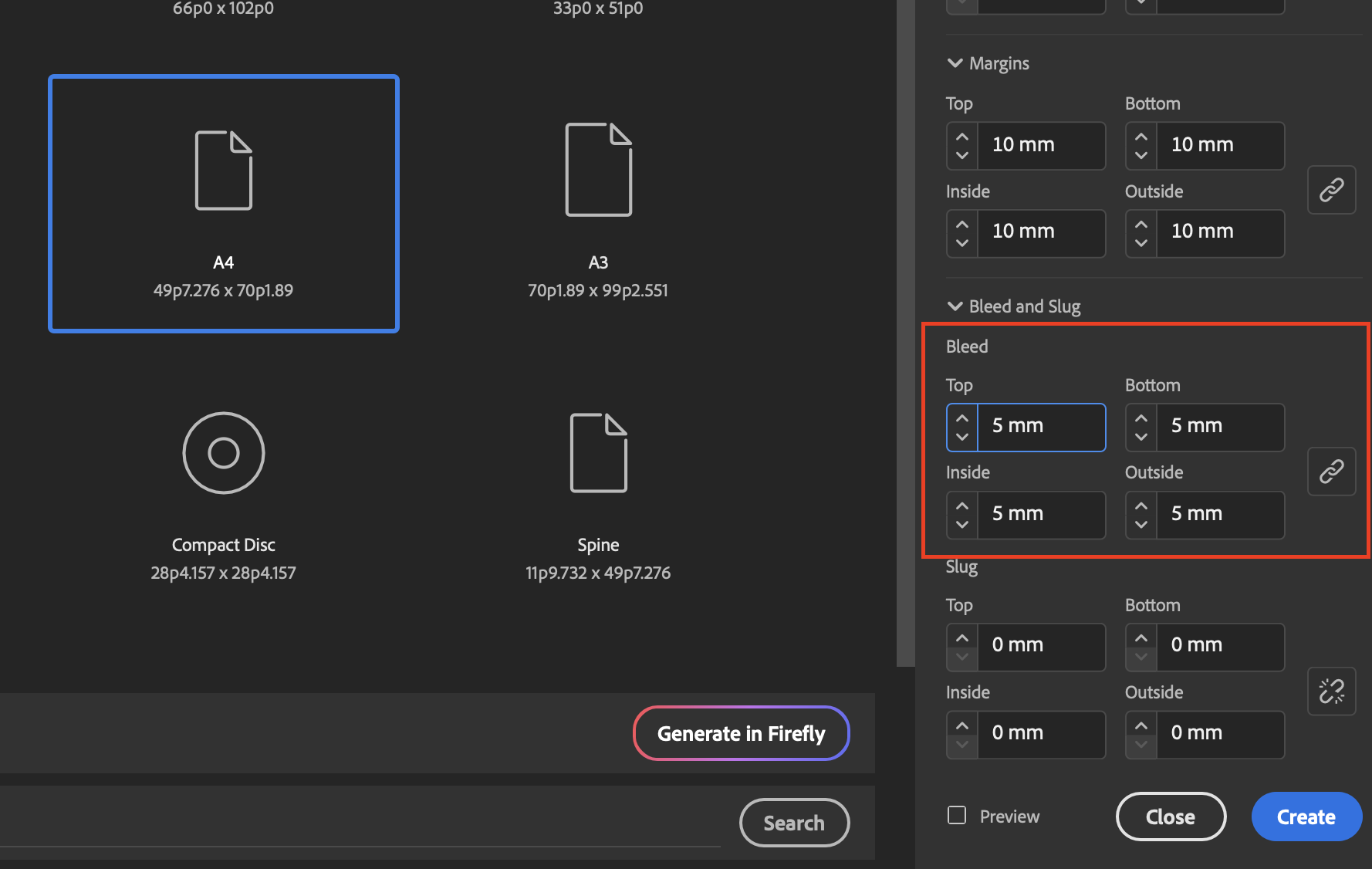Click the Slug Inside value field
The height and width of the screenshot is (869, 1372).
(x=1042, y=734)
